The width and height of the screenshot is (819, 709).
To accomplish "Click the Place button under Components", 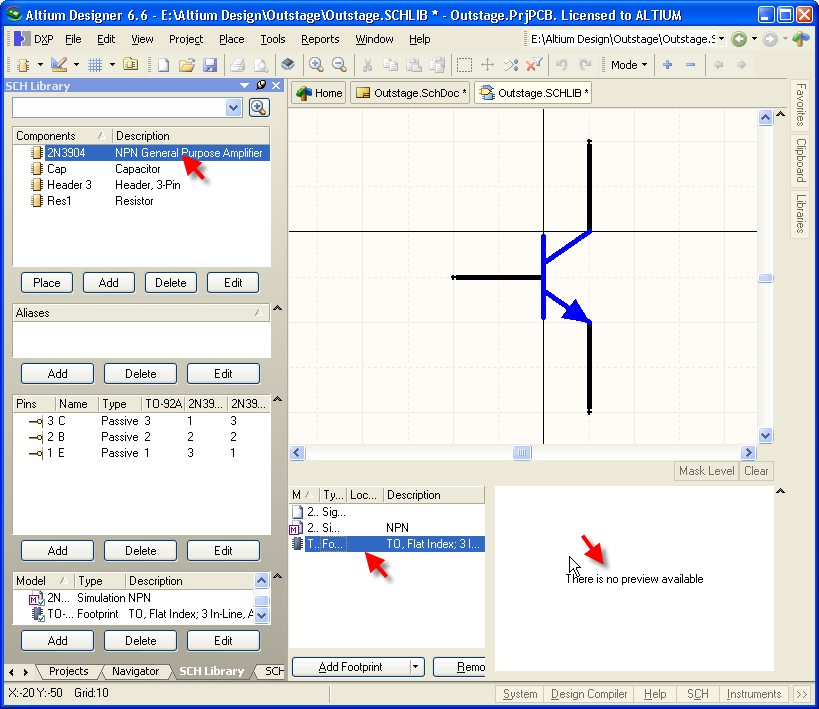I will [47, 283].
